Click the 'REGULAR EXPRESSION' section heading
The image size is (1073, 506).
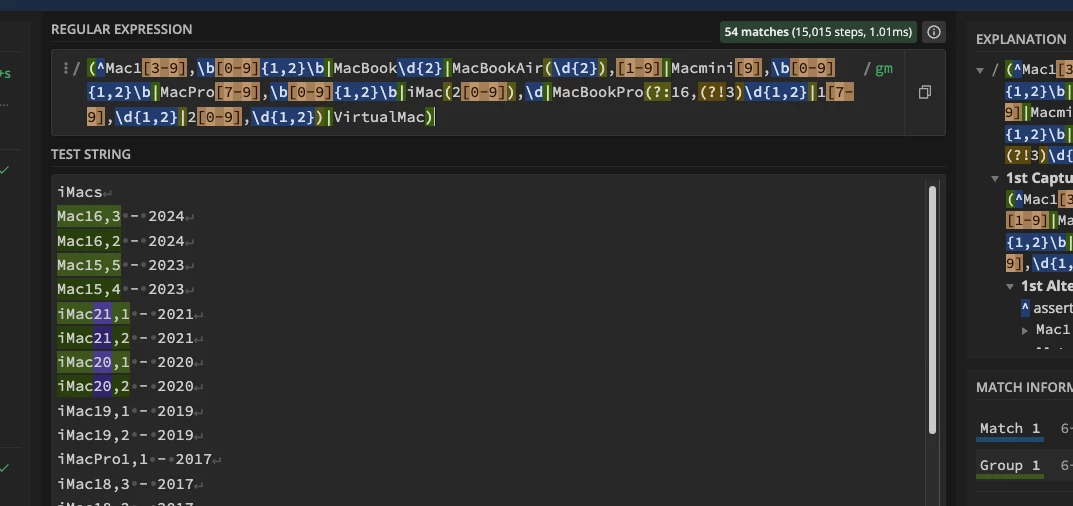point(122,29)
